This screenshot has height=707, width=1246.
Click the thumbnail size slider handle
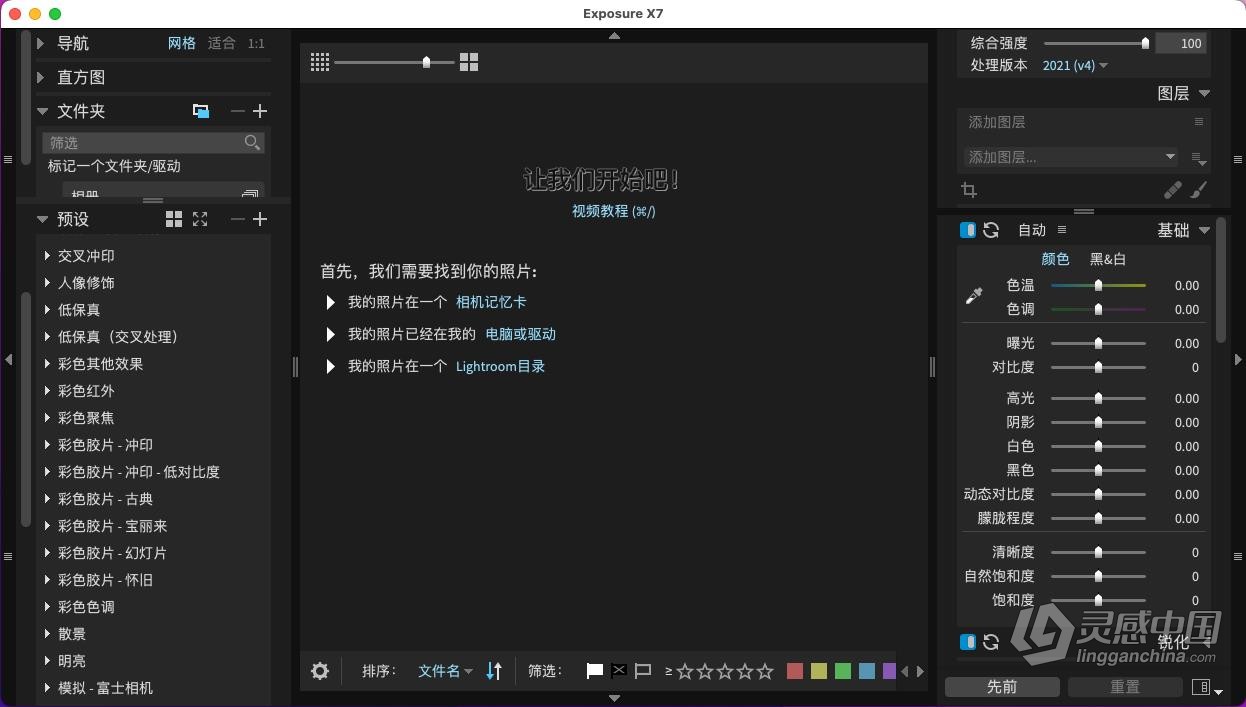(427, 62)
